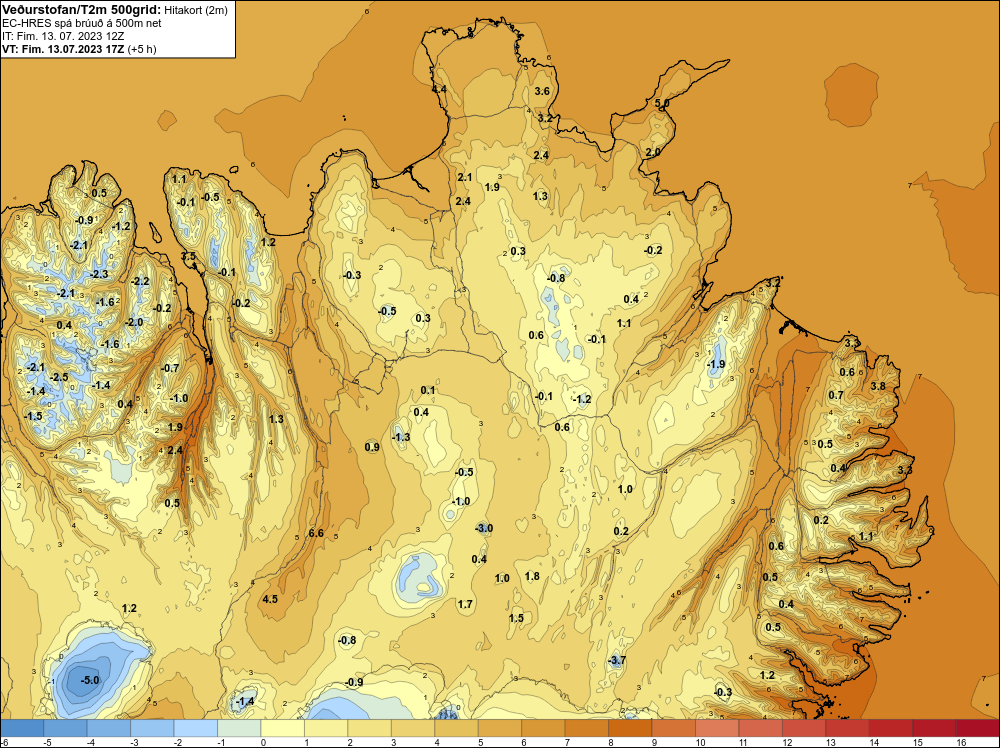The width and height of the screenshot is (1000, 748).
Task: Click the temperature value '1.8'
Action: (532, 576)
